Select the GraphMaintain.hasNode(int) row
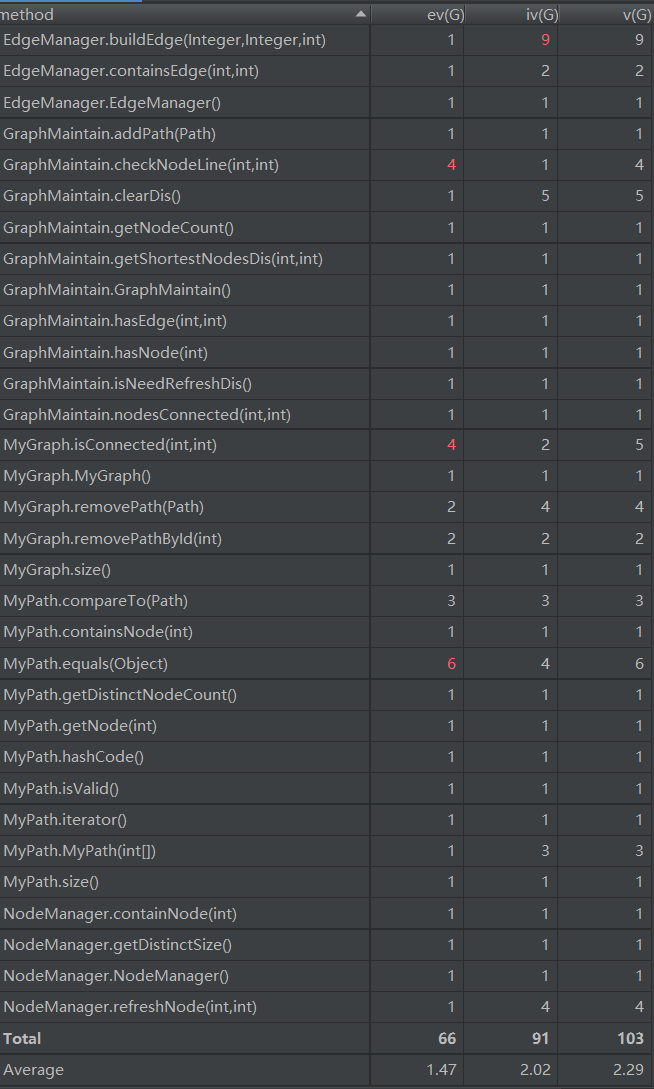 click(x=327, y=352)
